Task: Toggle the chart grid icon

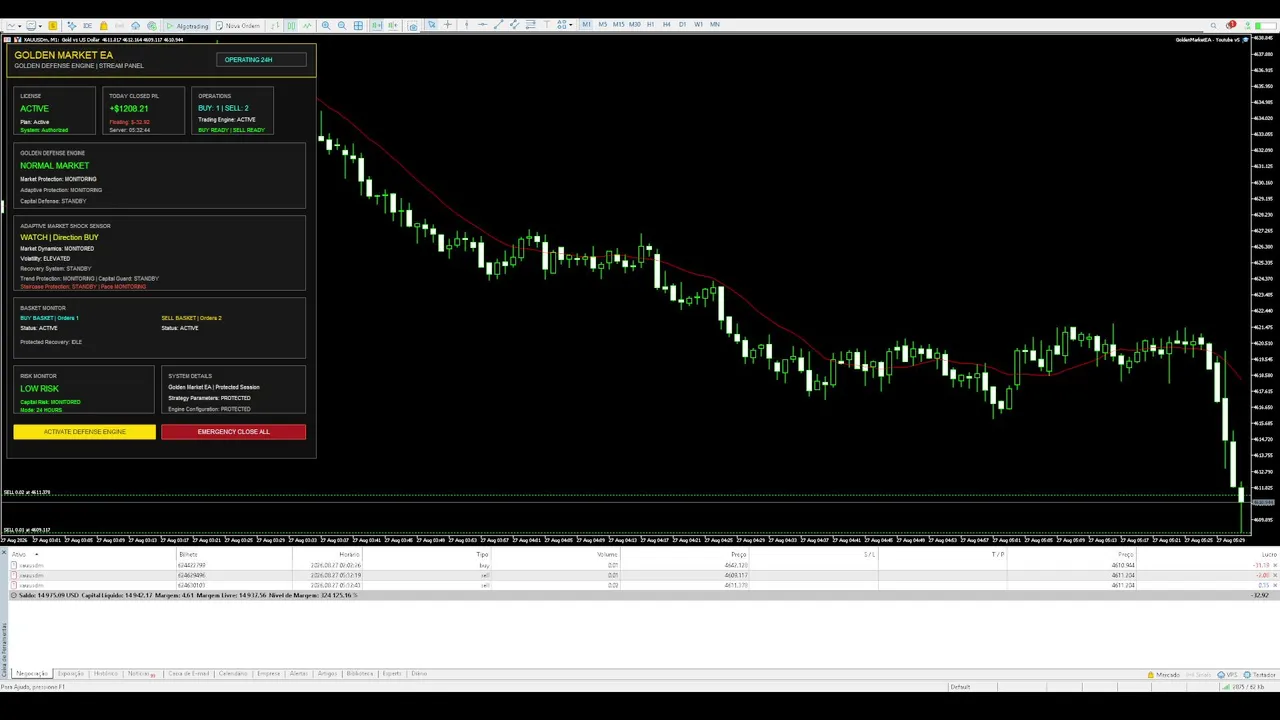Action: 358,25
